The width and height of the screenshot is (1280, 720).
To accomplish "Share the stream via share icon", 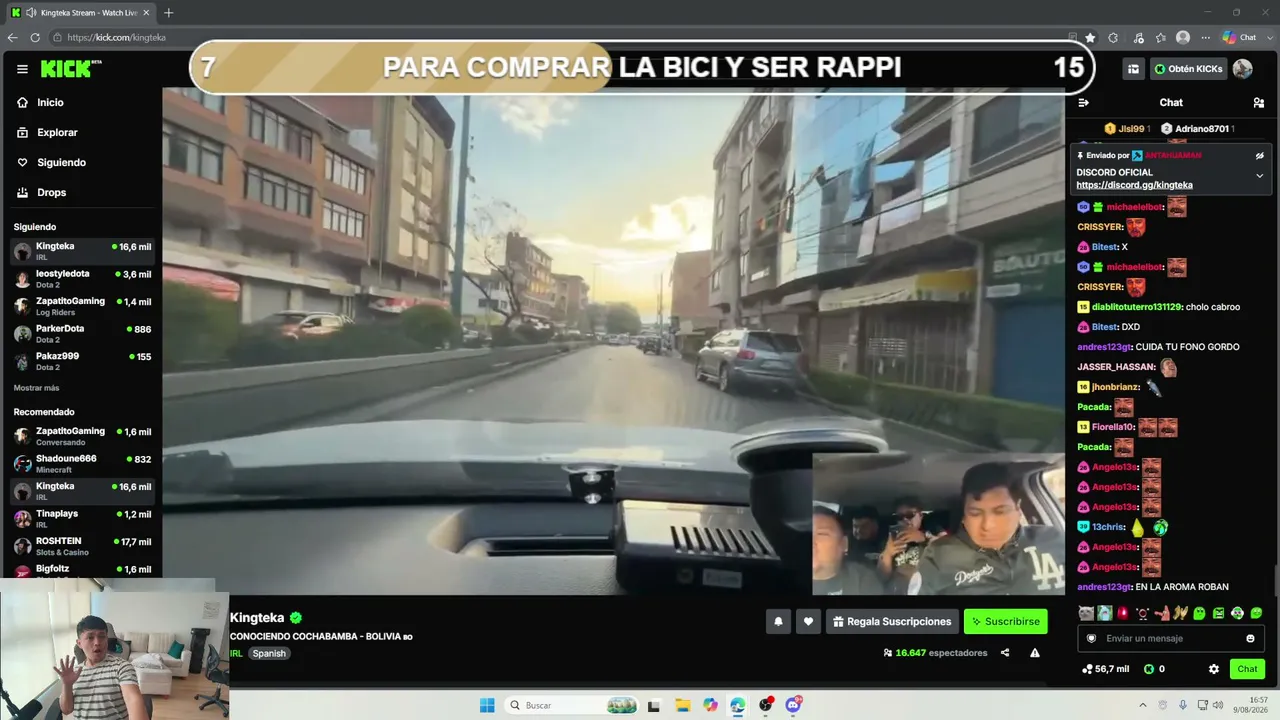I will coord(1005,653).
